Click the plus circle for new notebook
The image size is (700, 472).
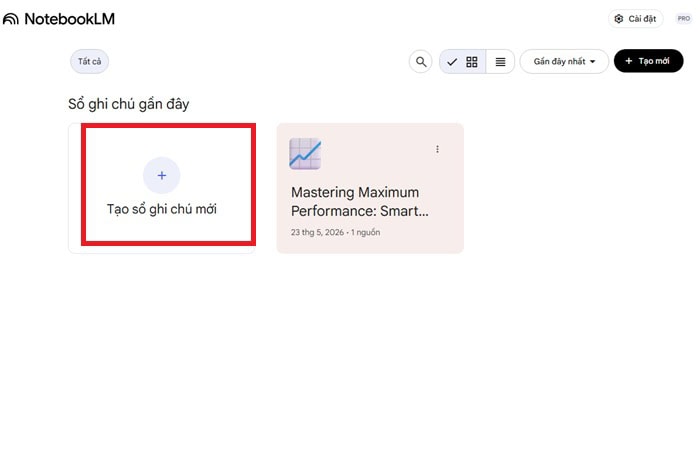point(162,175)
